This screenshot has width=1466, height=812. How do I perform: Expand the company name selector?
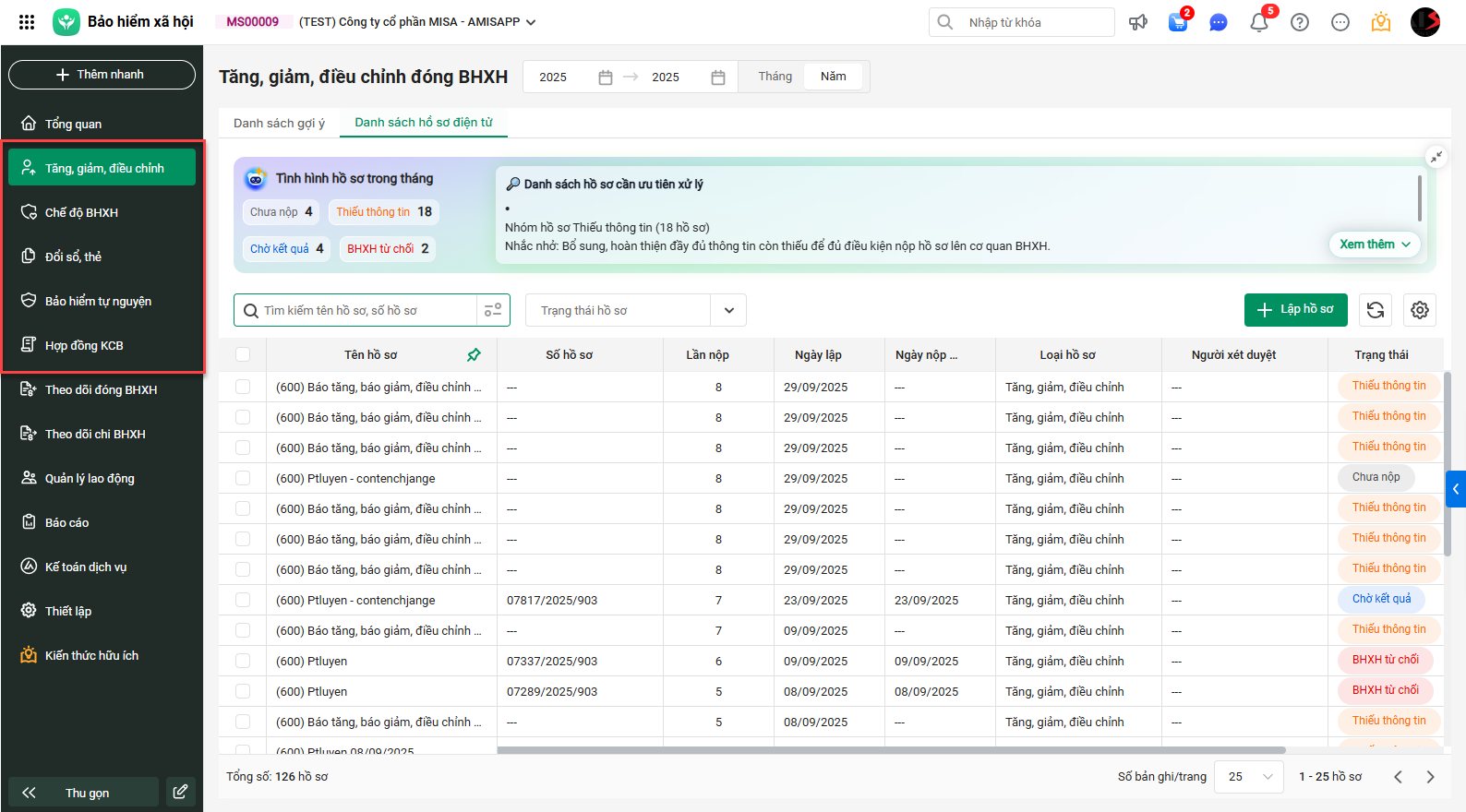pyautogui.click(x=531, y=22)
